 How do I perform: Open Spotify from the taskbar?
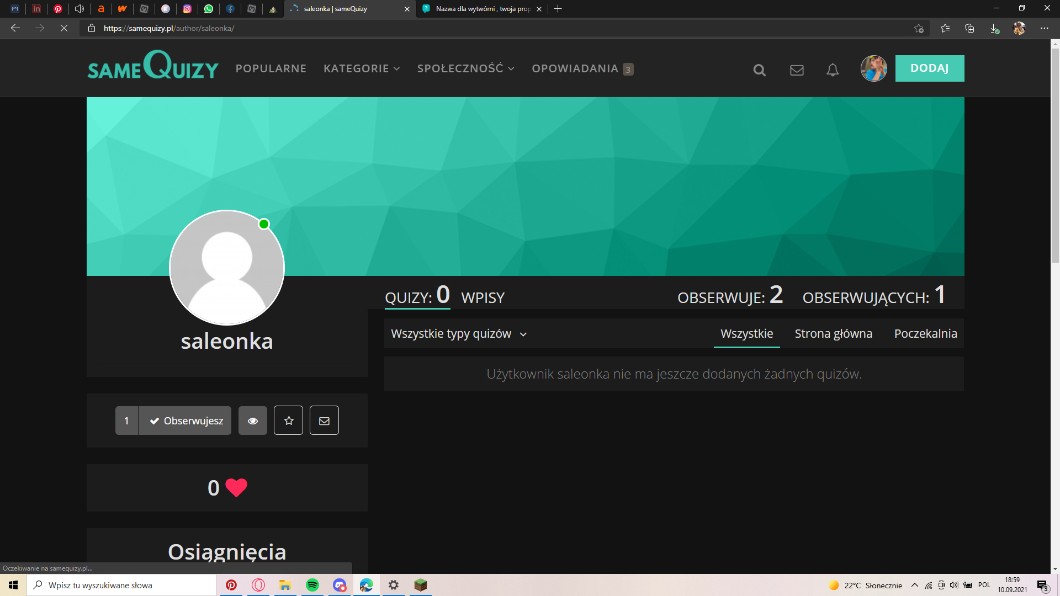[x=312, y=585]
